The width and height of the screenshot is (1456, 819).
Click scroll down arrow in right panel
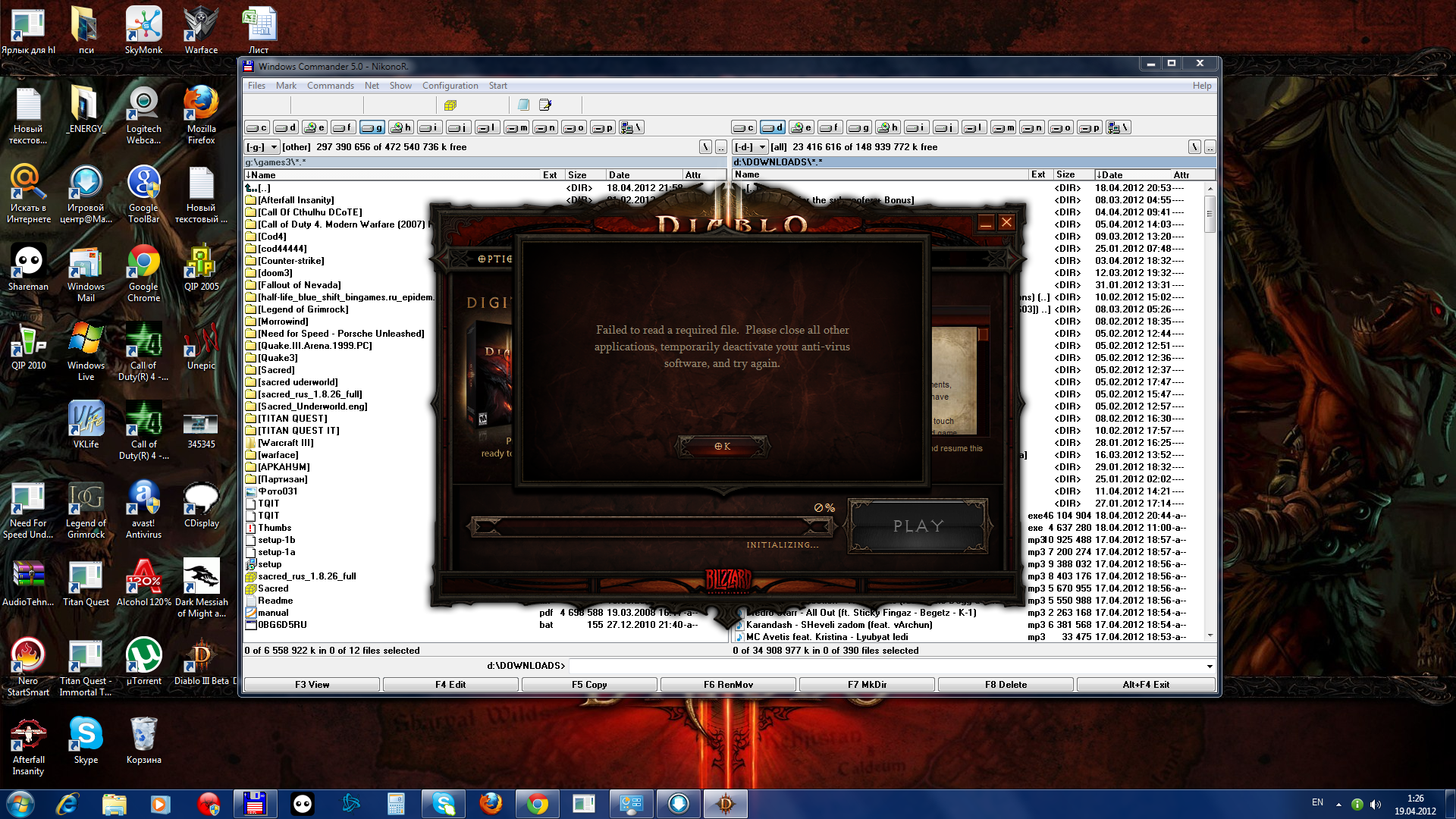pos(1210,635)
